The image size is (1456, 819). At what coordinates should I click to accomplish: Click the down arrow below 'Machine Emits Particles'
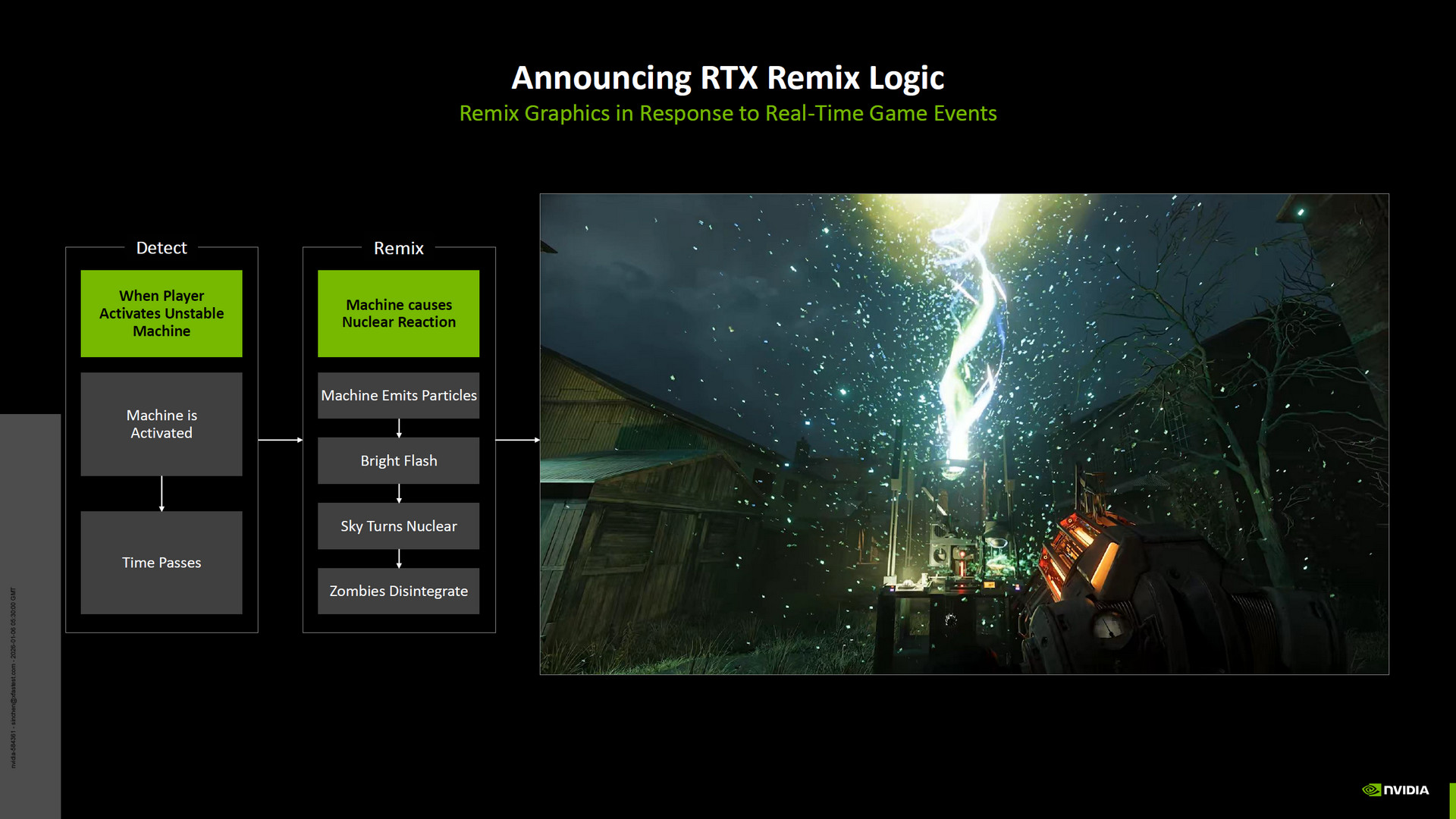pos(399,428)
